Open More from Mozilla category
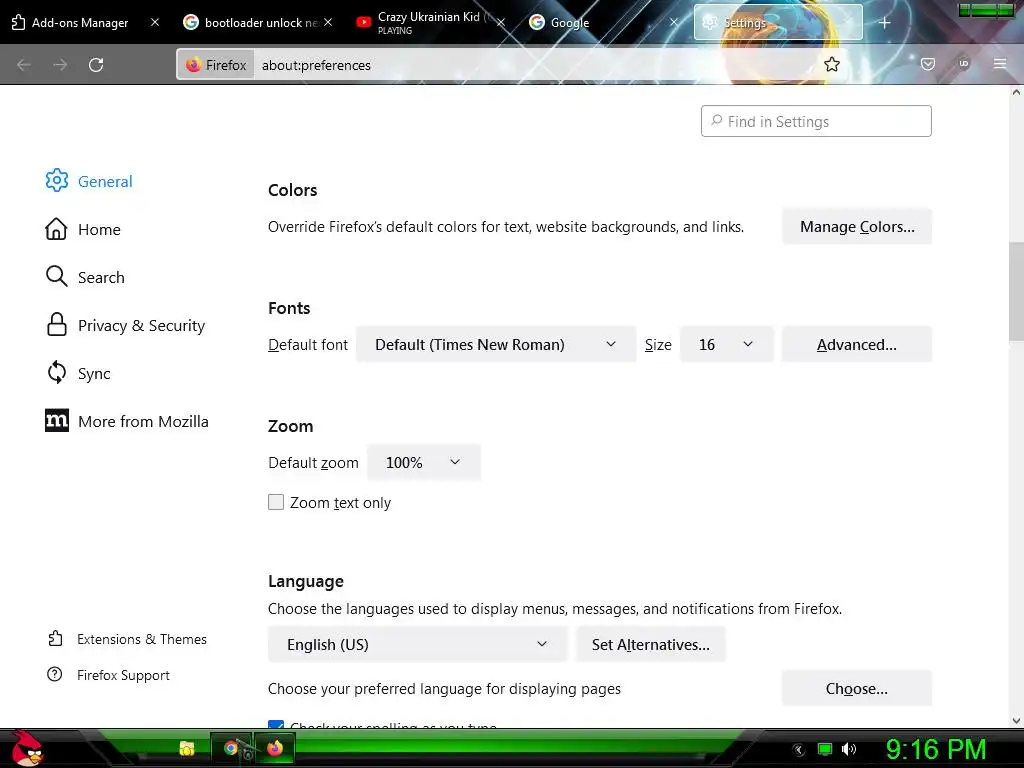This screenshot has width=1024, height=768. point(143,421)
